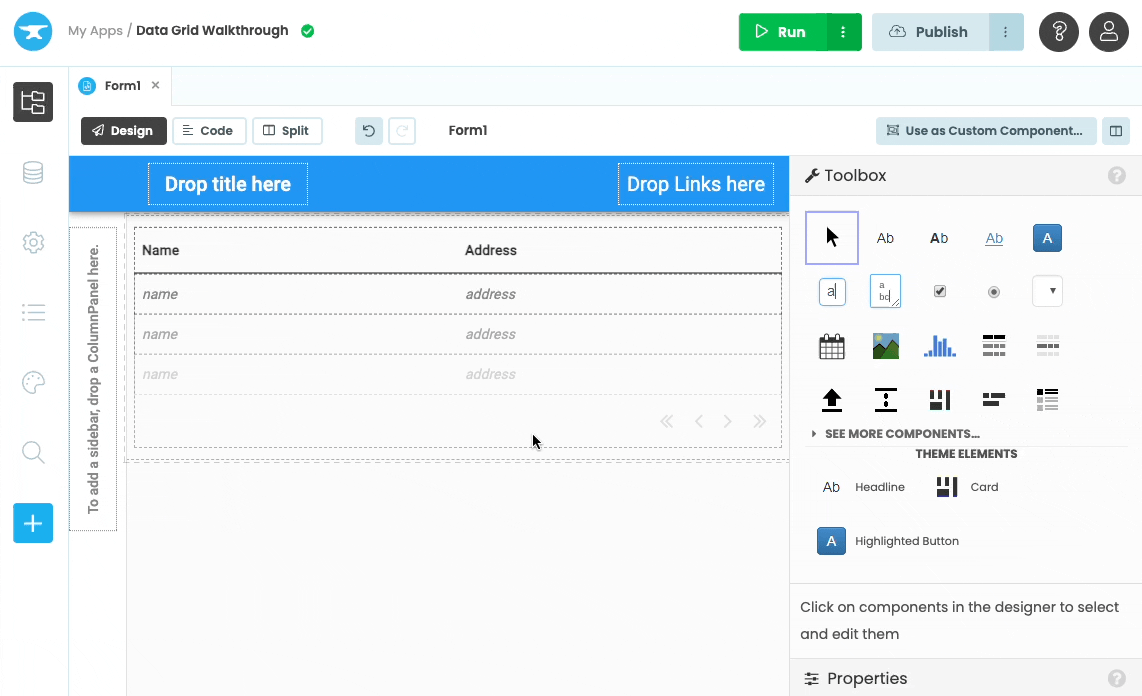The width and height of the screenshot is (1142, 696).
Task: Pick the Plot bar chart component
Action: click(940, 346)
